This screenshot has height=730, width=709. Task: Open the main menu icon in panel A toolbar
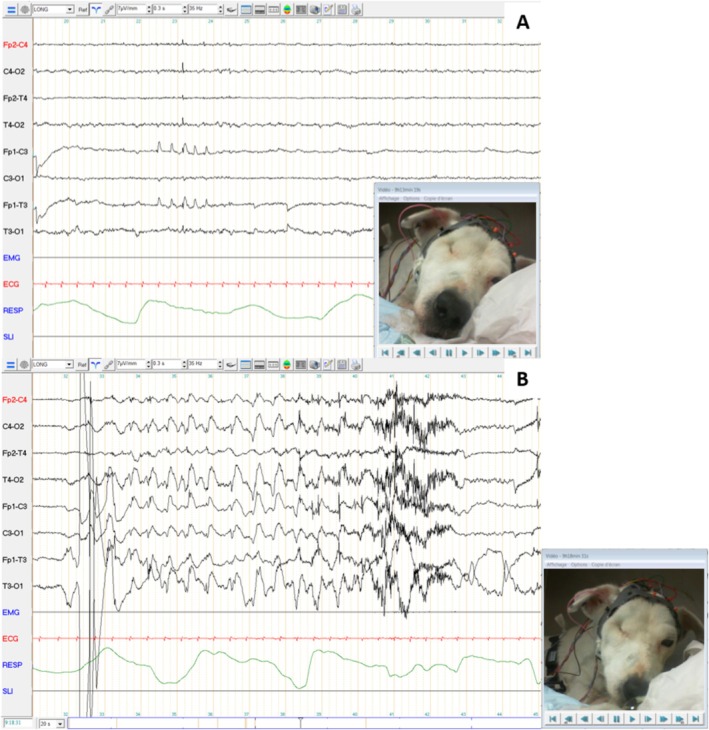pos(11,9)
